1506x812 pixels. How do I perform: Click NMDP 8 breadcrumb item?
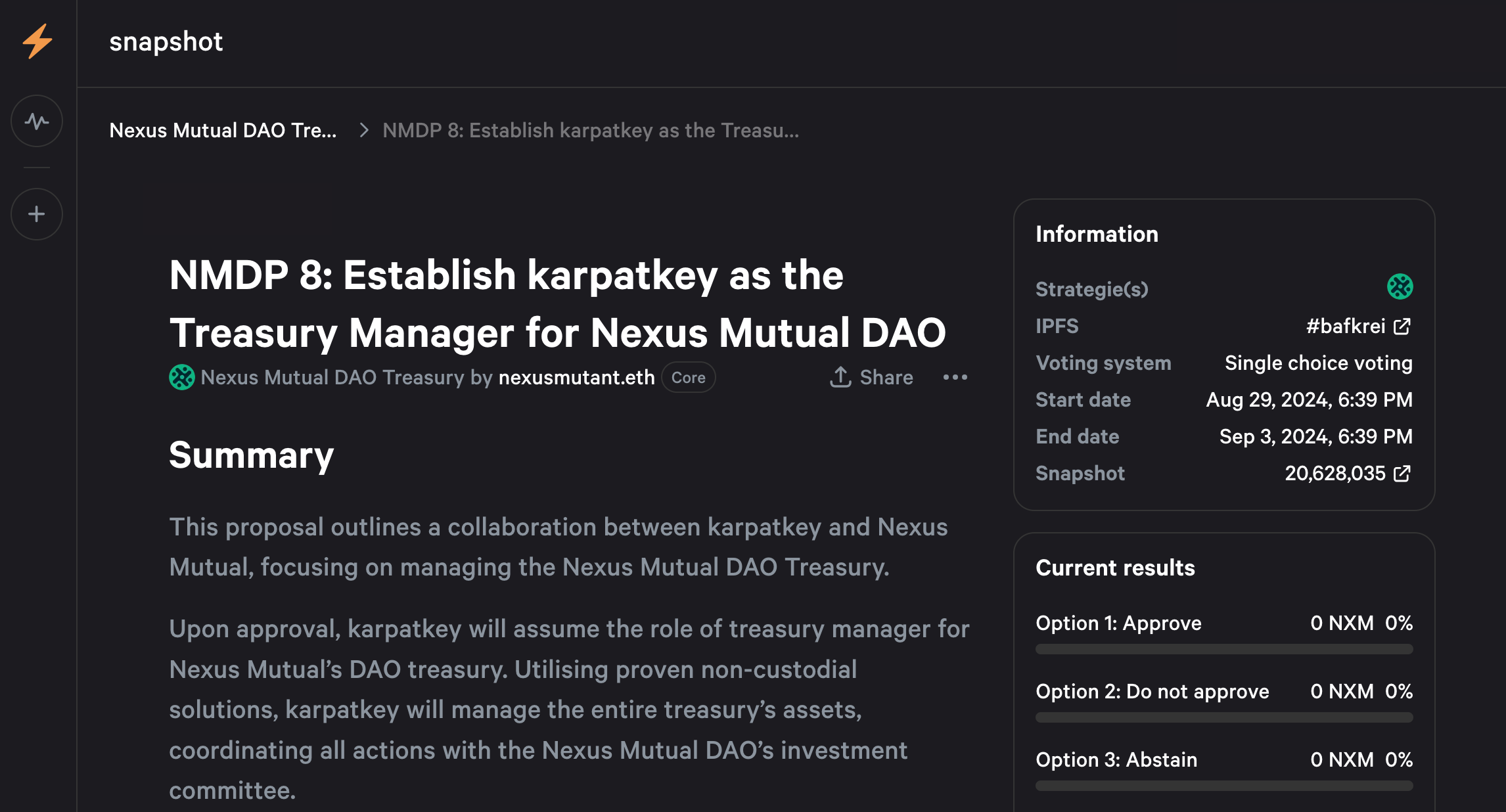pos(590,131)
